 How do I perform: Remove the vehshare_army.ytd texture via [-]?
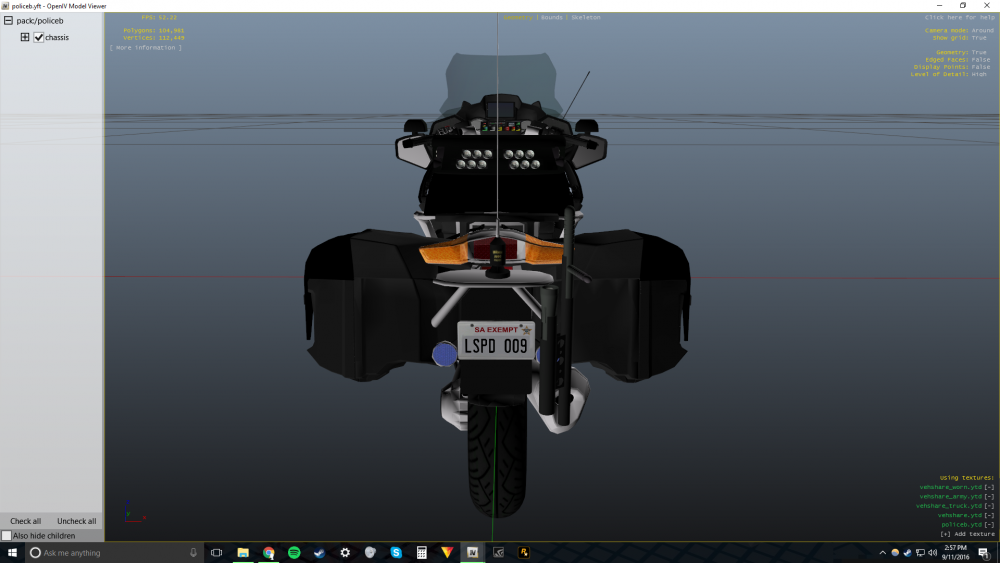point(989,497)
